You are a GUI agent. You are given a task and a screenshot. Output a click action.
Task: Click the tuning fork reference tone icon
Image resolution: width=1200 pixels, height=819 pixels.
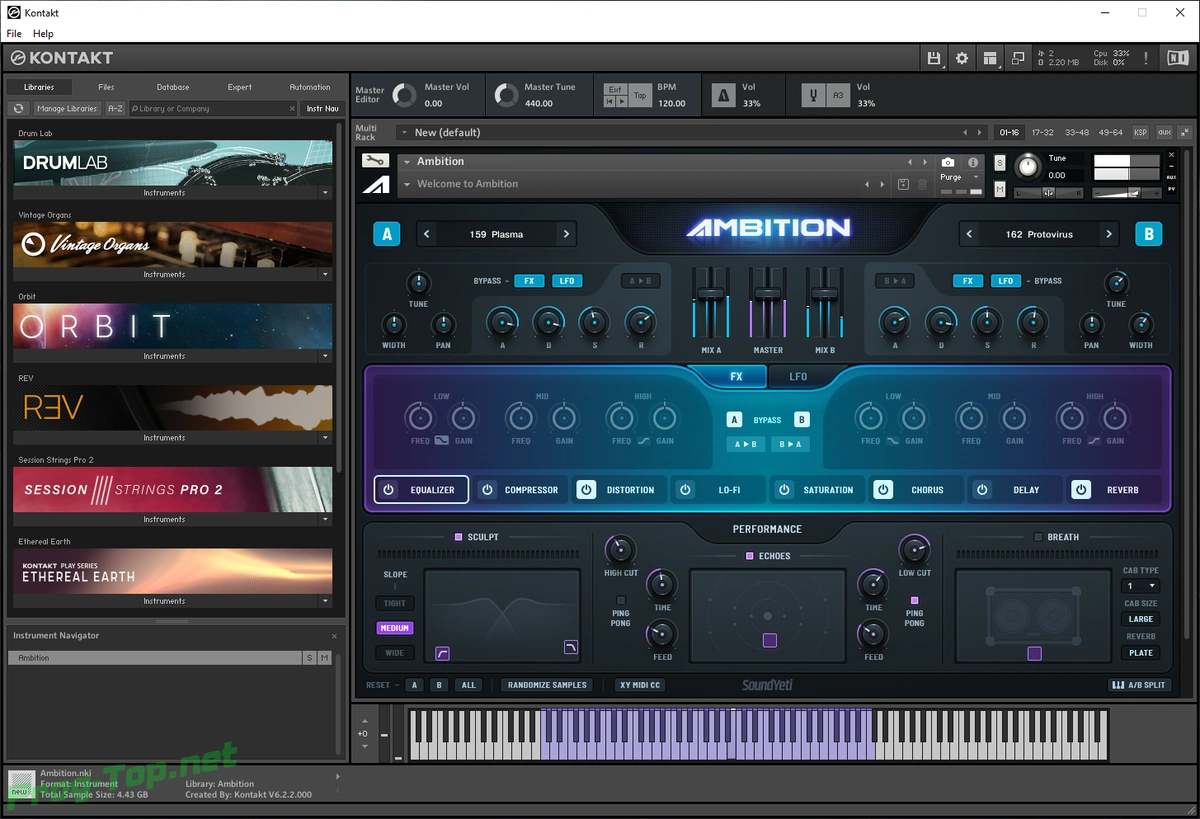(x=814, y=96)
